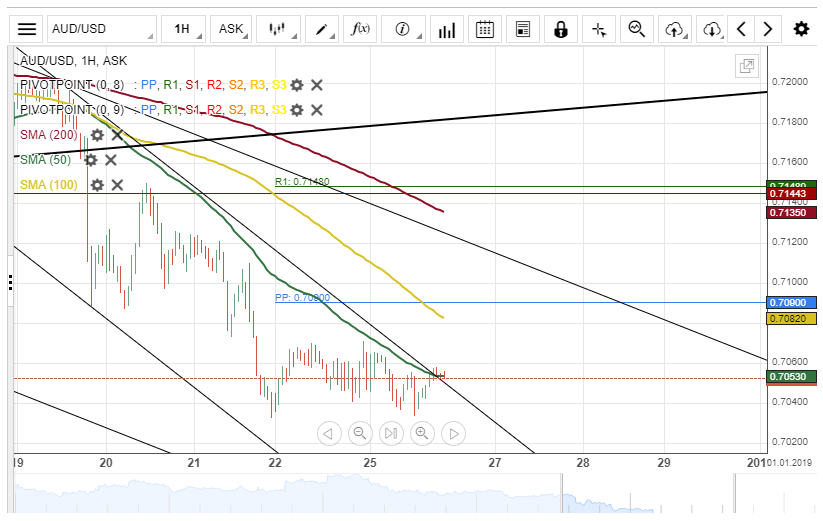
Task: Click the 0.71350 SMA 200 price tag
Action: (792, 212)
